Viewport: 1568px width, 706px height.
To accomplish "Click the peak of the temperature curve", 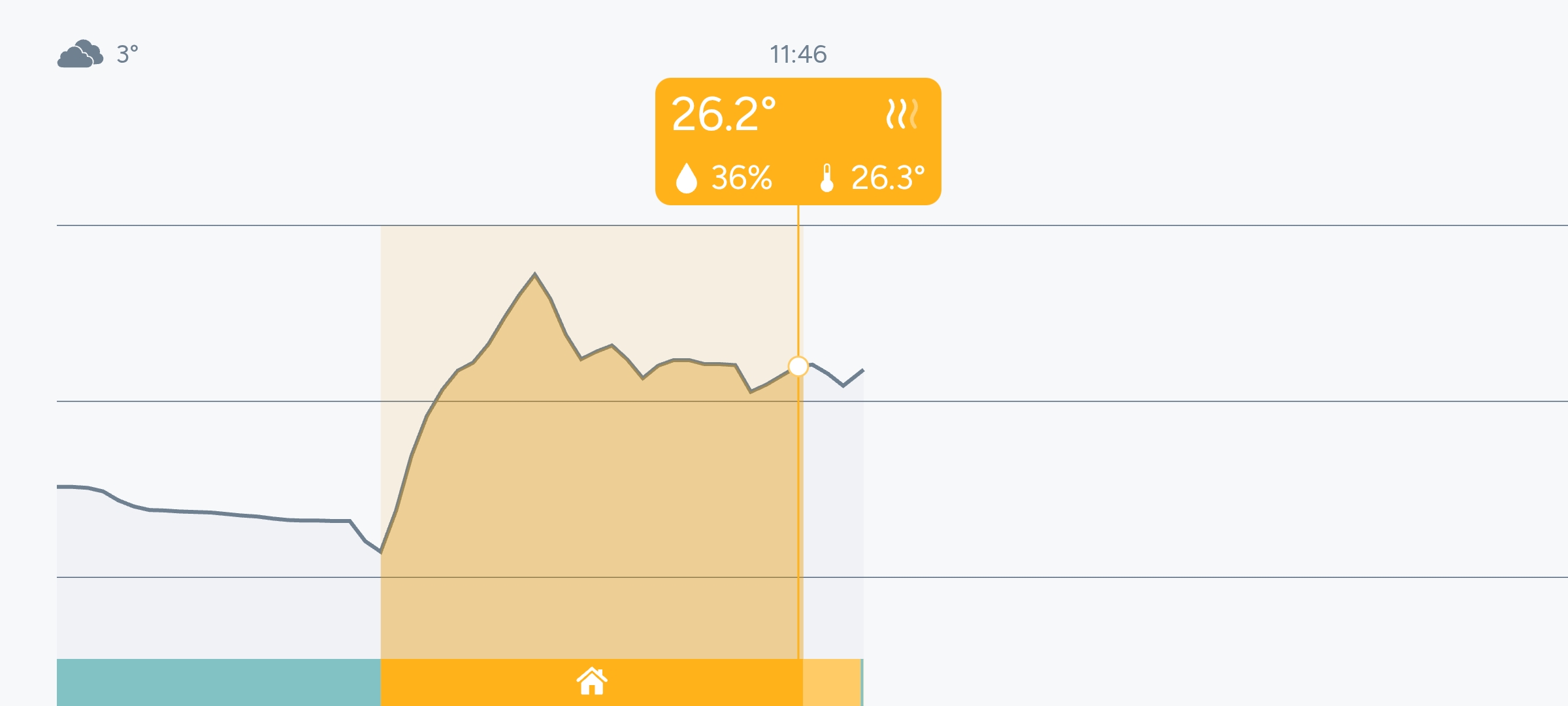I will [x=534, y=275].
